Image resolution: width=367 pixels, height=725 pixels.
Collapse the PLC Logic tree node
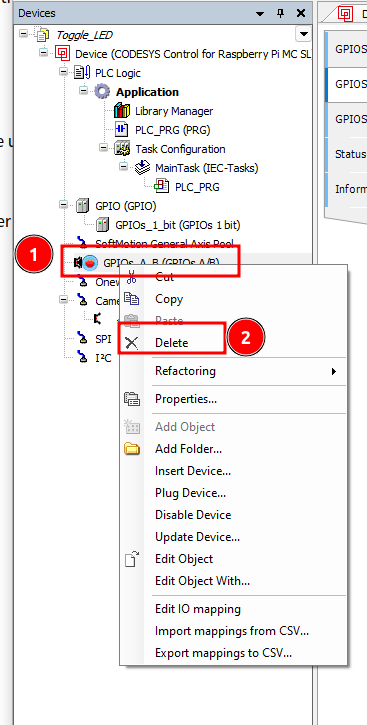[63, 73]
